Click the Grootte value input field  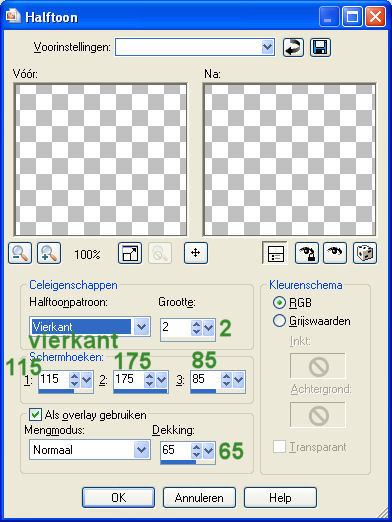(176, 327)
